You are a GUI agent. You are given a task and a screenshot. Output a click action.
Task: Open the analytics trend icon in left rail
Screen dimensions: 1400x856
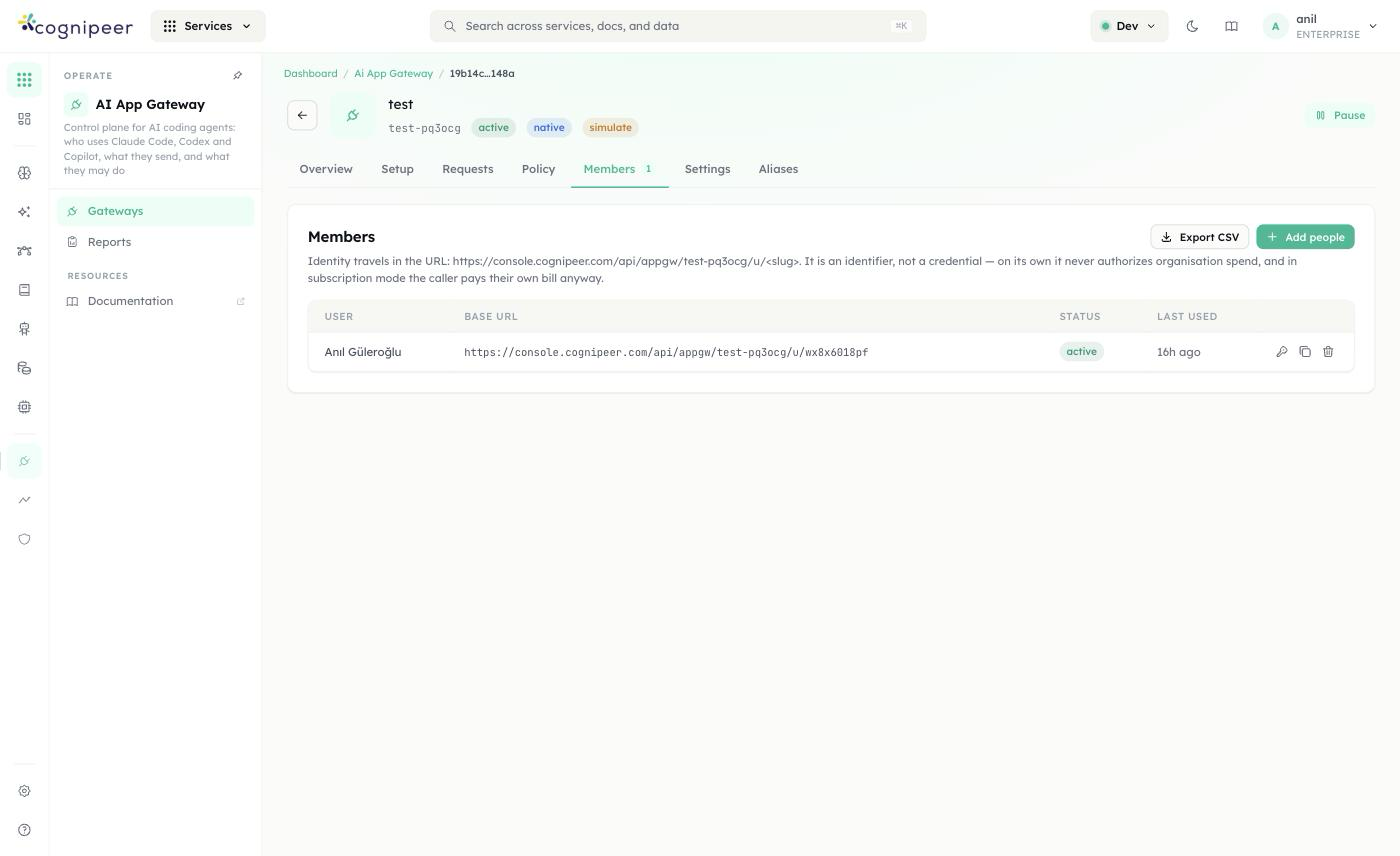[x=24, y=500]
